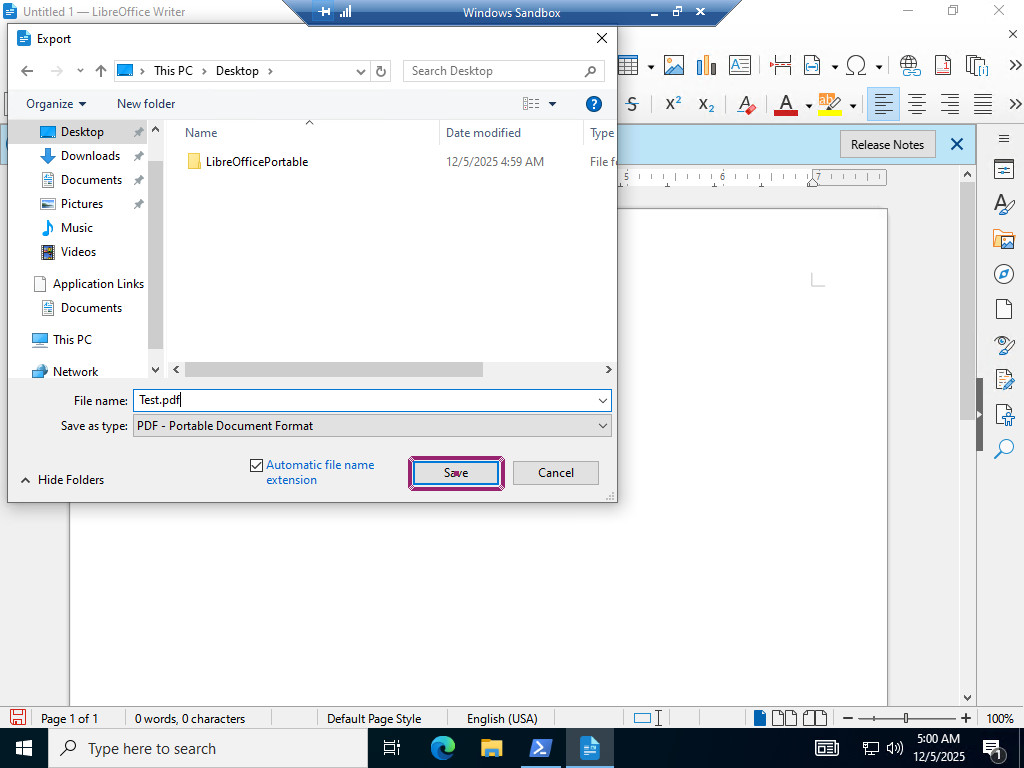The width and height of the screenshot is (1024, 768).
Task: Collapse folder pane with Hide Folders
Action: tap(62, 480)
